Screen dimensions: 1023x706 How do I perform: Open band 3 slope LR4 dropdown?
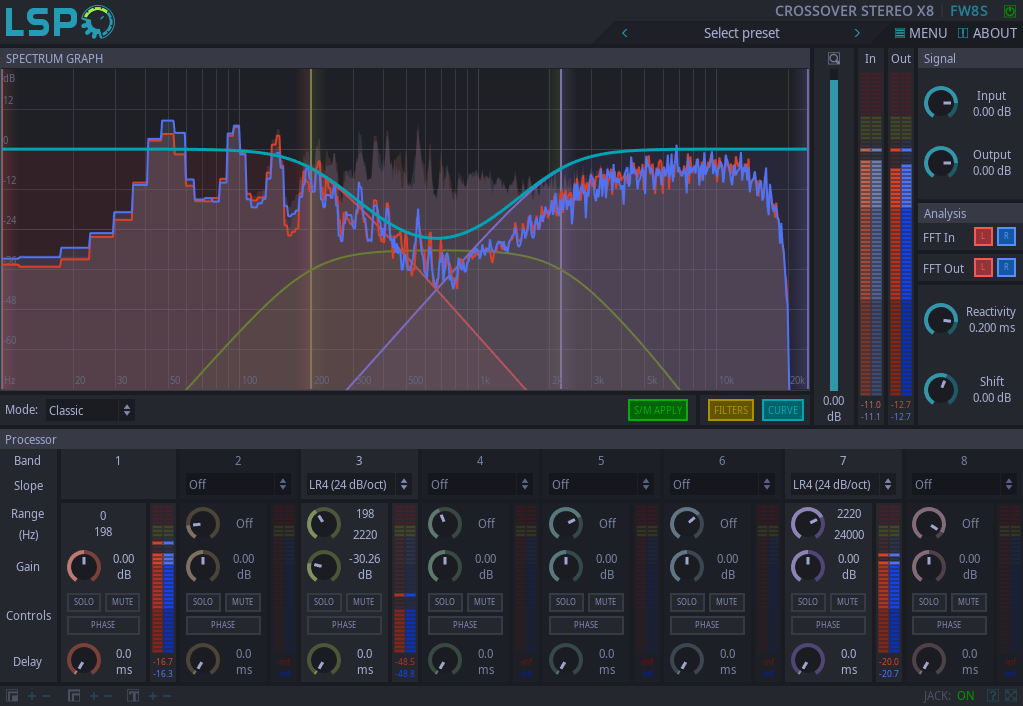coord(359,484)
